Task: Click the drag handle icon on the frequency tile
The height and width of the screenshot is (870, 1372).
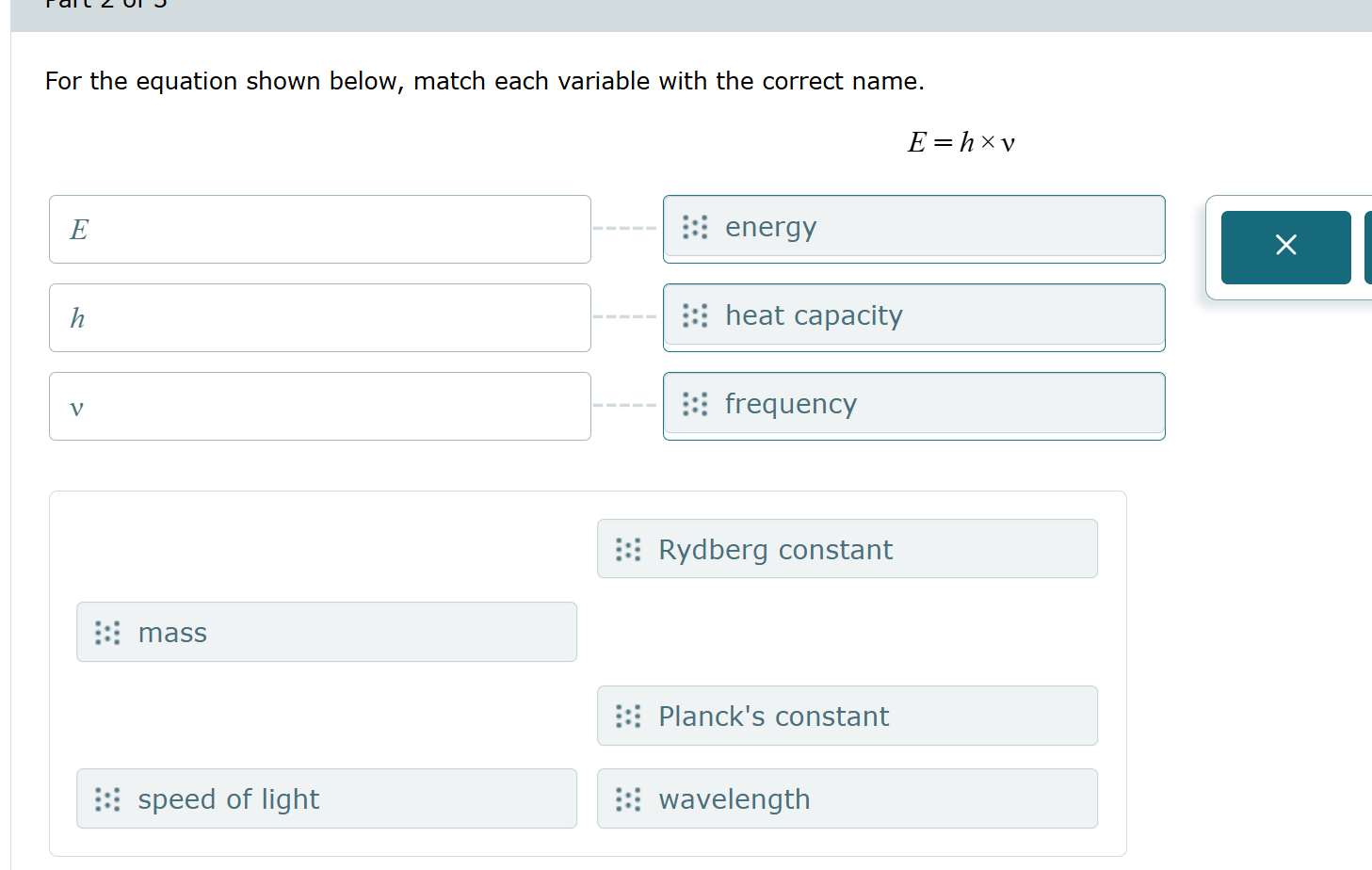Action: click(x=695, y=405)
